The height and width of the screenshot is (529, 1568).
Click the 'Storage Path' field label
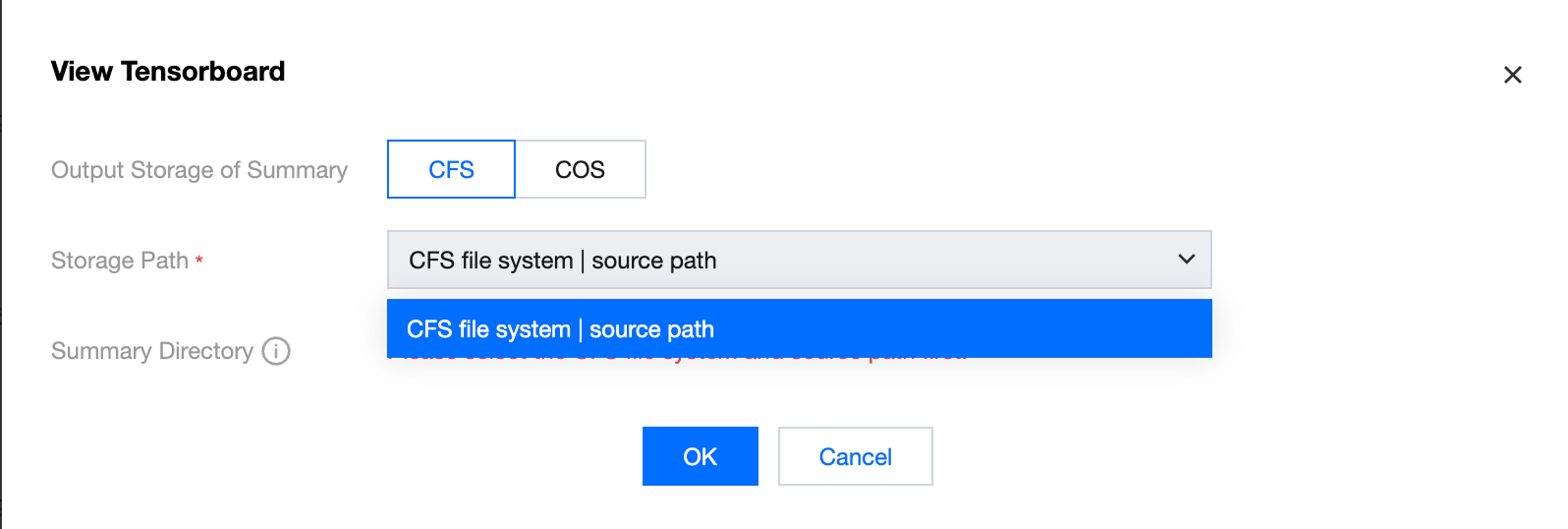[x=120, y=260]
